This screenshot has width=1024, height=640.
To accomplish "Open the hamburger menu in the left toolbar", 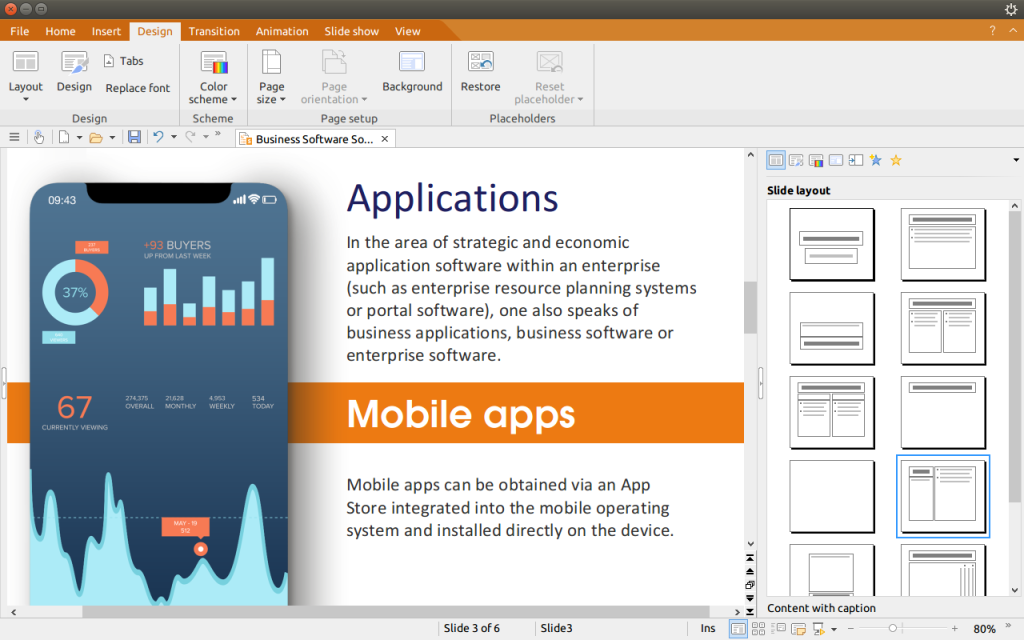I will [x=14, y=137].
